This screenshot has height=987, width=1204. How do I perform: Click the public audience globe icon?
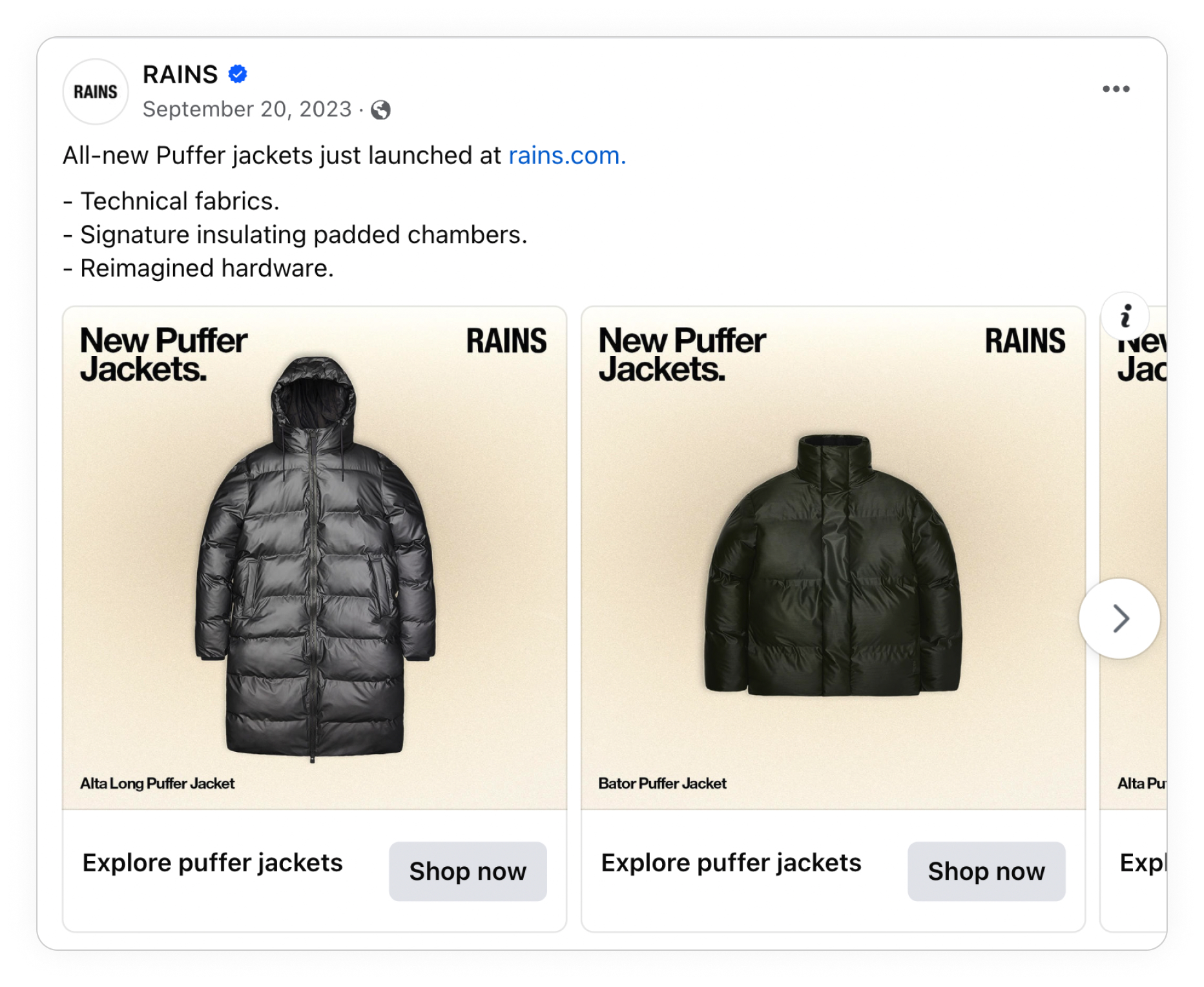[x=381, y=110]
